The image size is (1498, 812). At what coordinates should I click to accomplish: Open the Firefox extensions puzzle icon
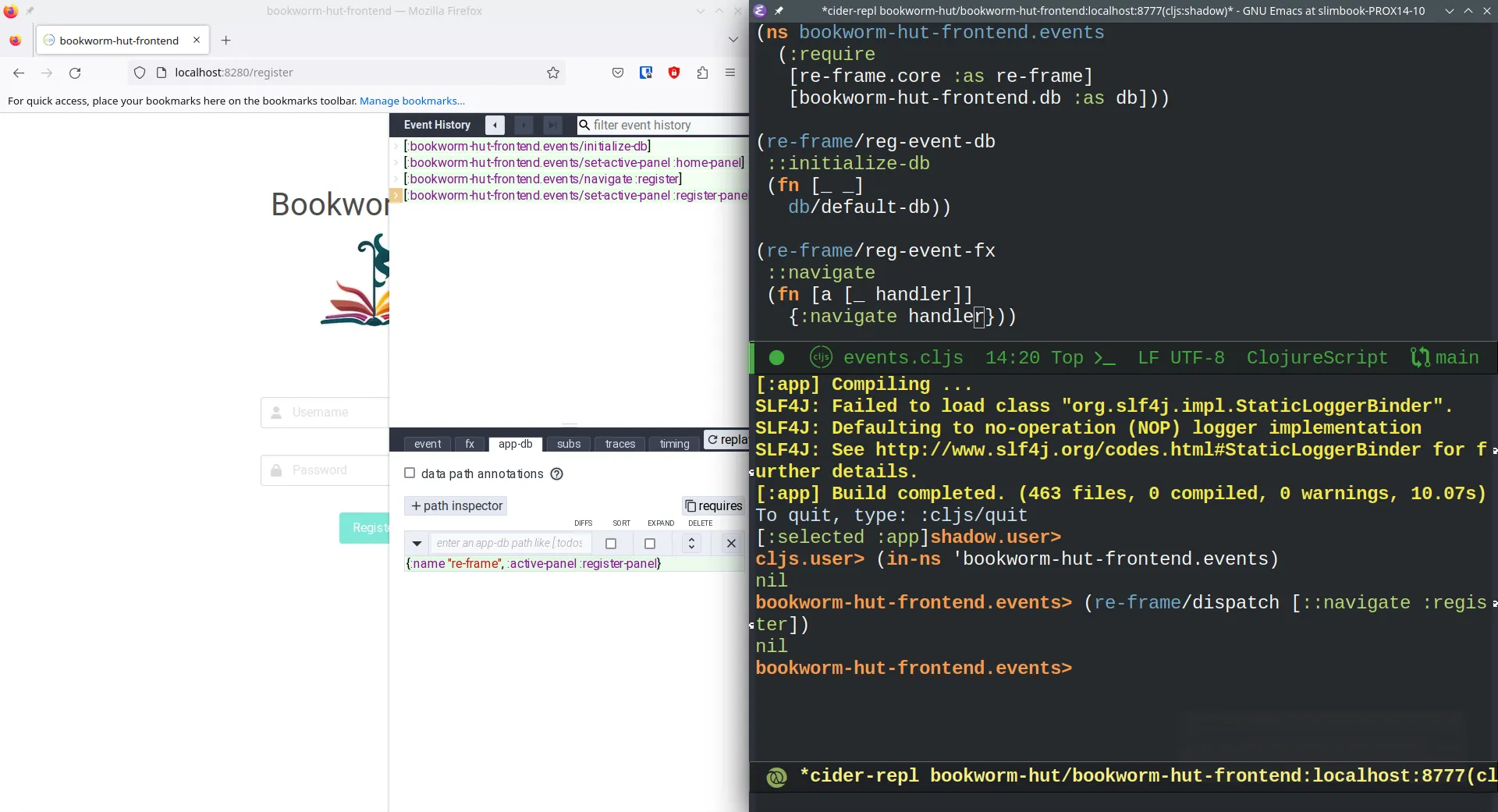tap(702, 73)
